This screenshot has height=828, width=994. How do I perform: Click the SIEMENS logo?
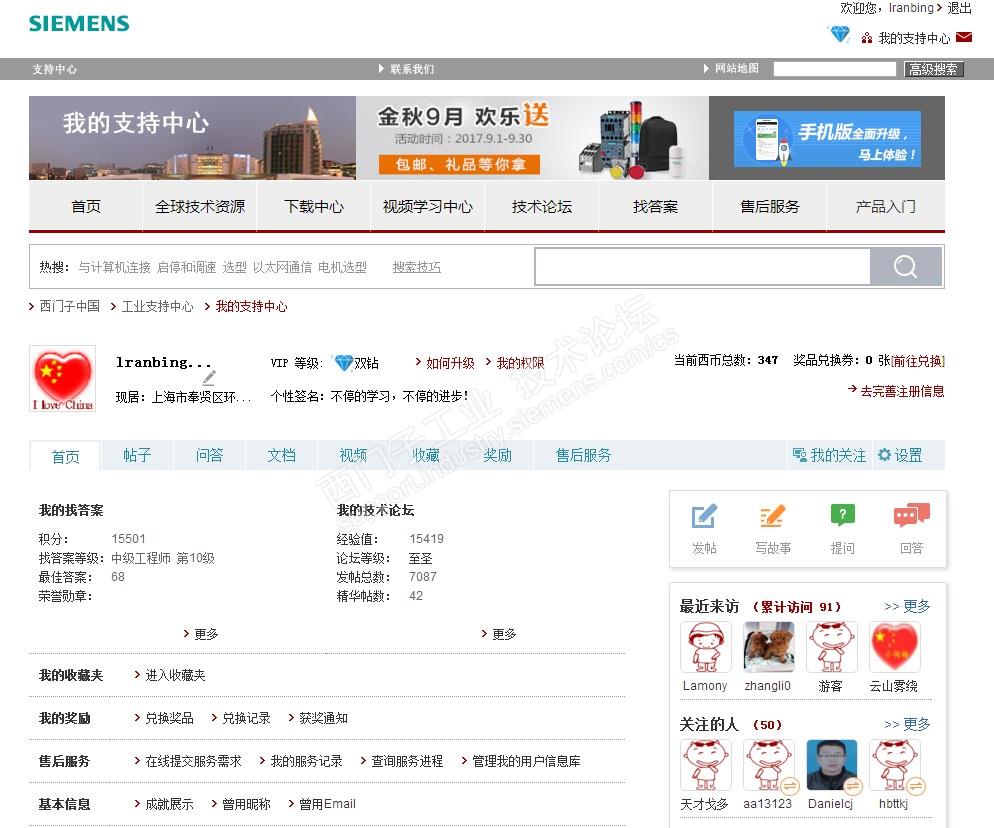tap(79, 23)
